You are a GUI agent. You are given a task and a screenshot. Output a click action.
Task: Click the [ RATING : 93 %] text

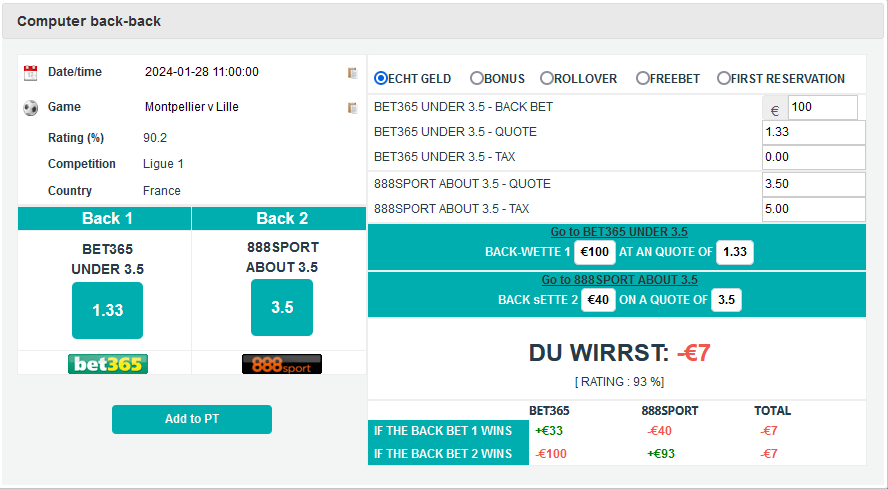point(620,382)
